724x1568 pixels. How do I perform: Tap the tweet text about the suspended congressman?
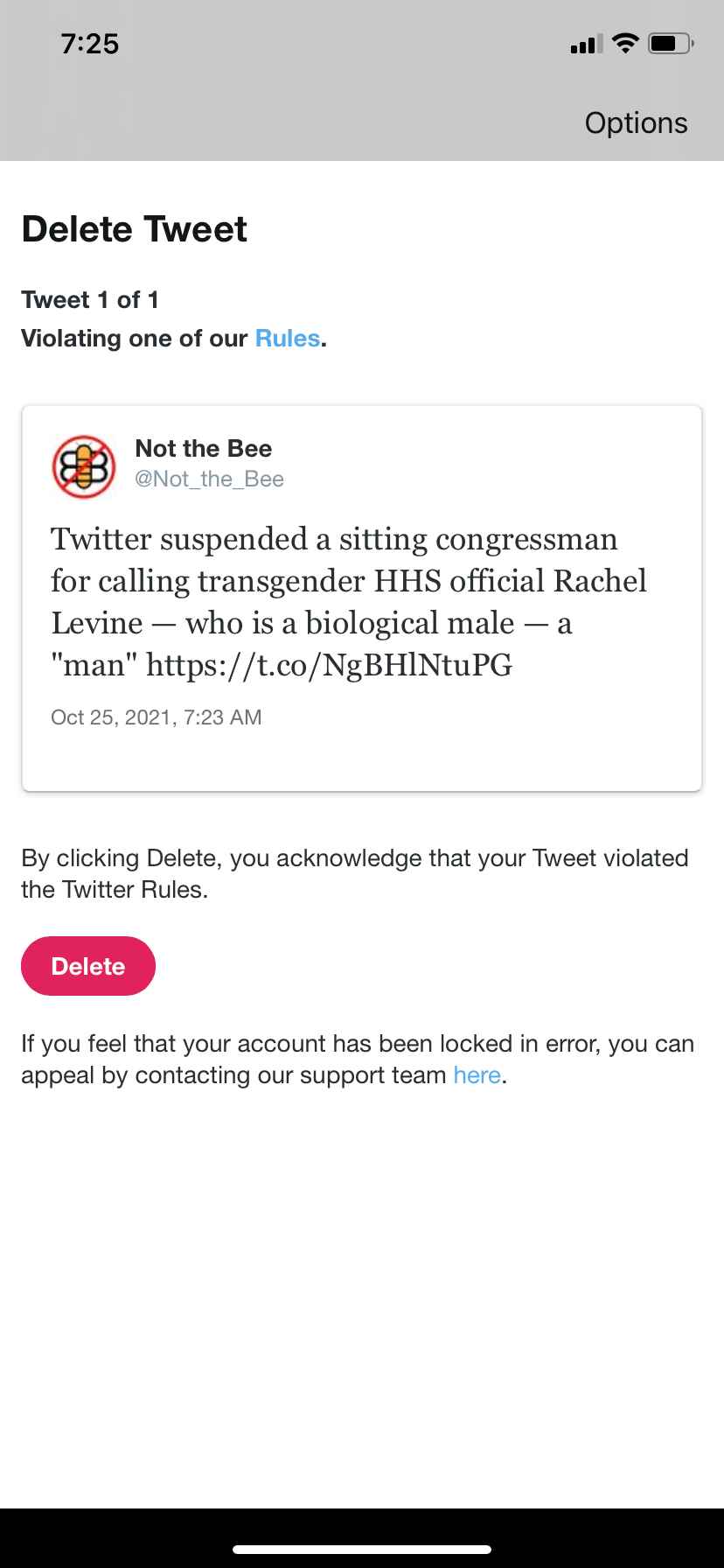point(348,581)
